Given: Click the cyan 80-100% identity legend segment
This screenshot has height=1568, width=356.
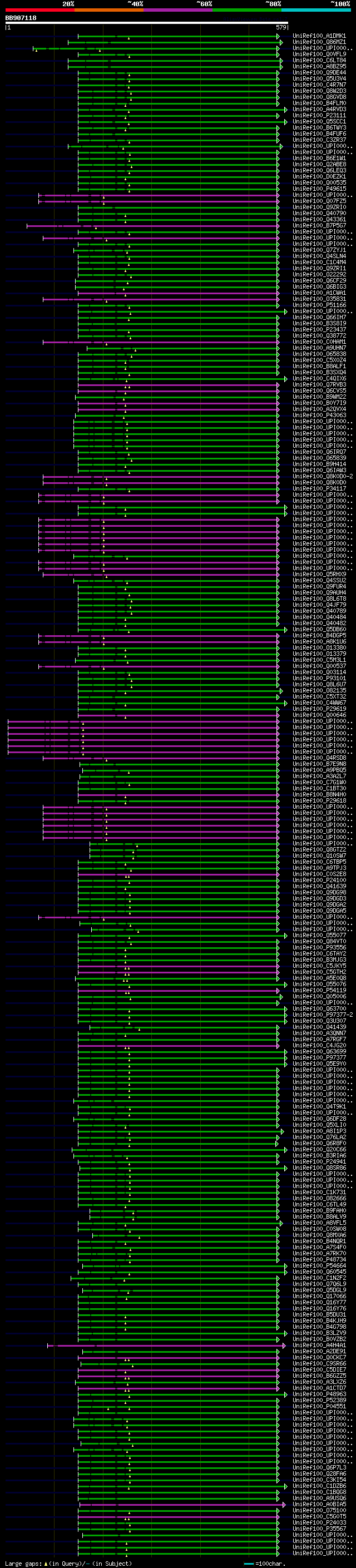Looking at the screenshot, I should [x=316, y=10].
